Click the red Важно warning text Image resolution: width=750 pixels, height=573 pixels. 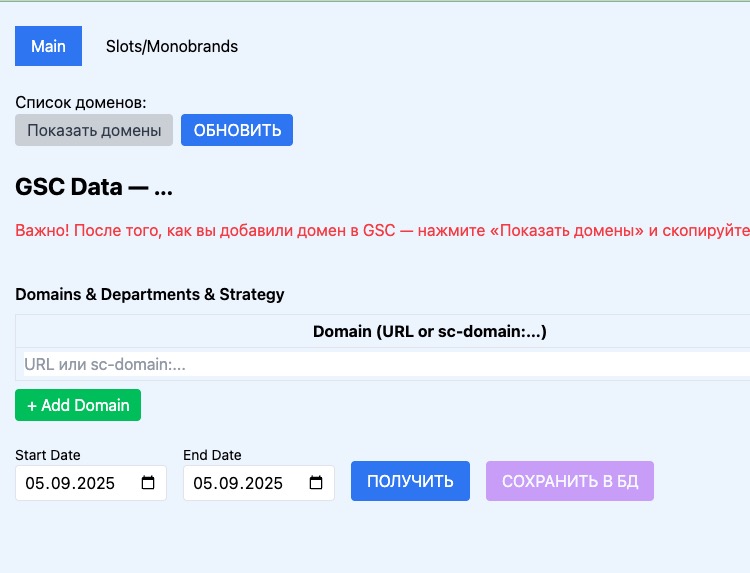(380, 230)
